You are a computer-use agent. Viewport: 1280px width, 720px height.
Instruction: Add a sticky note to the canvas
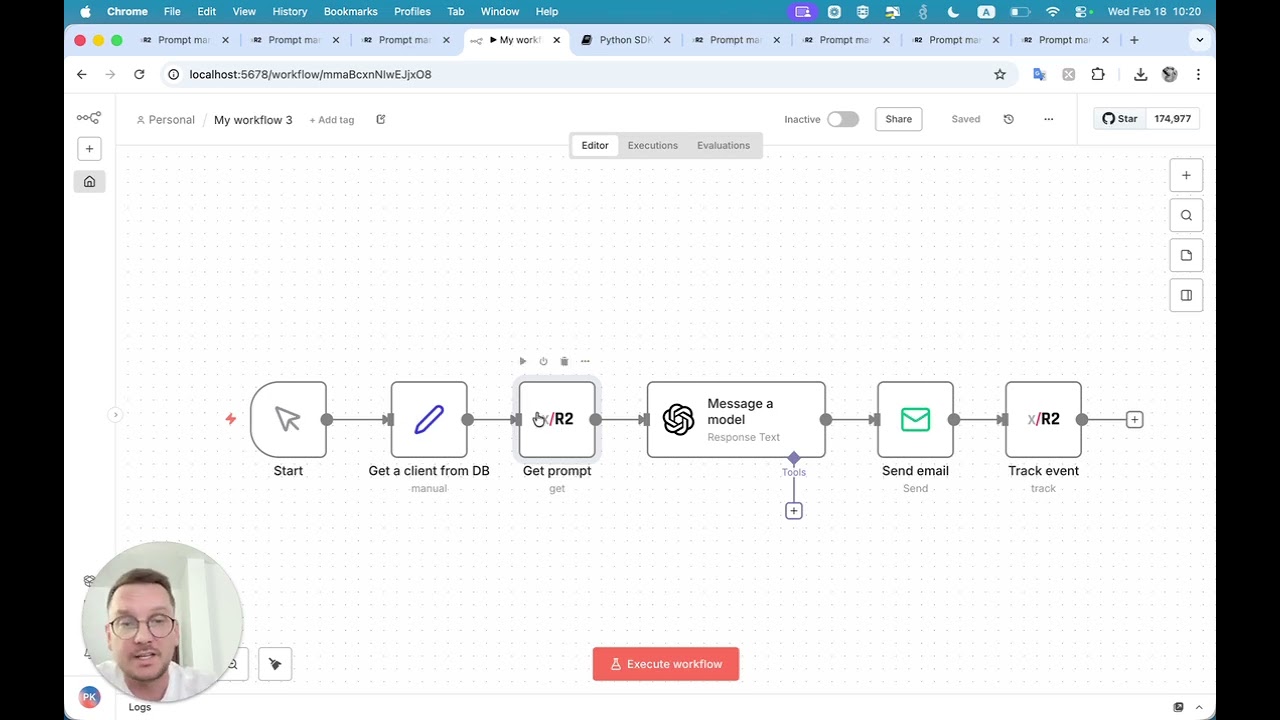tap(1186, 255)
